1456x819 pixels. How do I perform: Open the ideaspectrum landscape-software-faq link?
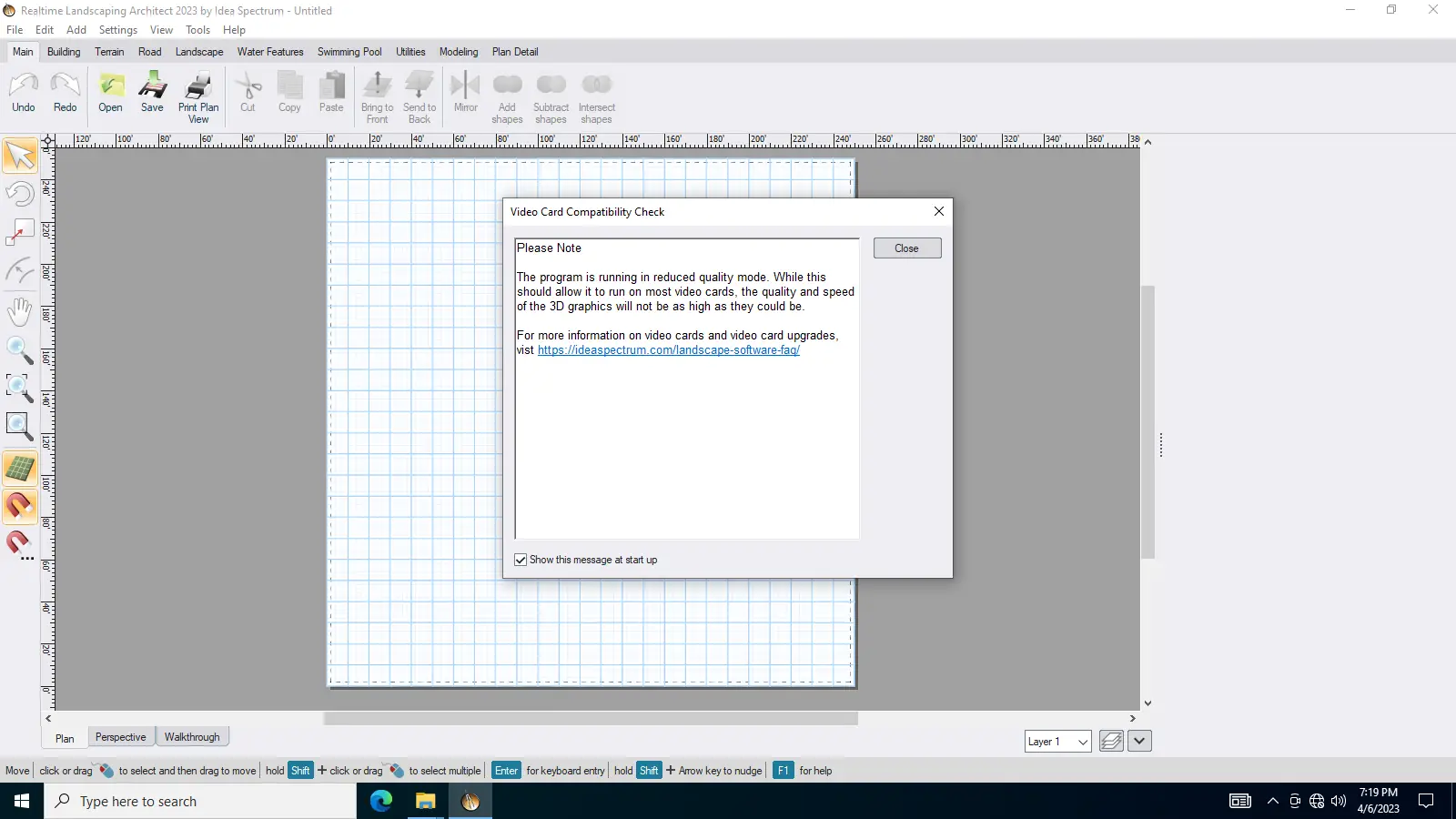pyautogui.click(x=669, y=350)
